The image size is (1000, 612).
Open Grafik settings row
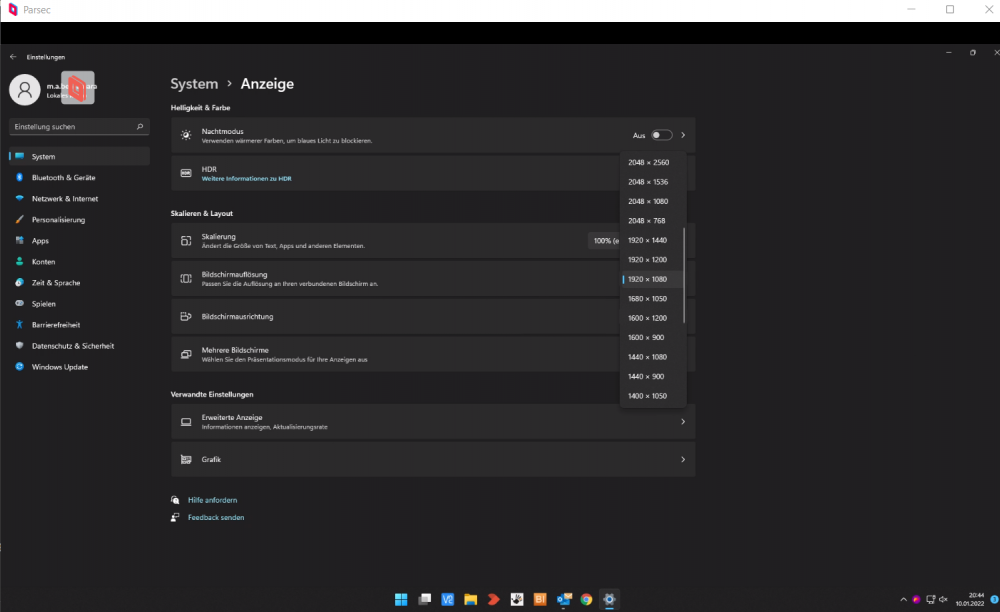[x=433, y=459]
